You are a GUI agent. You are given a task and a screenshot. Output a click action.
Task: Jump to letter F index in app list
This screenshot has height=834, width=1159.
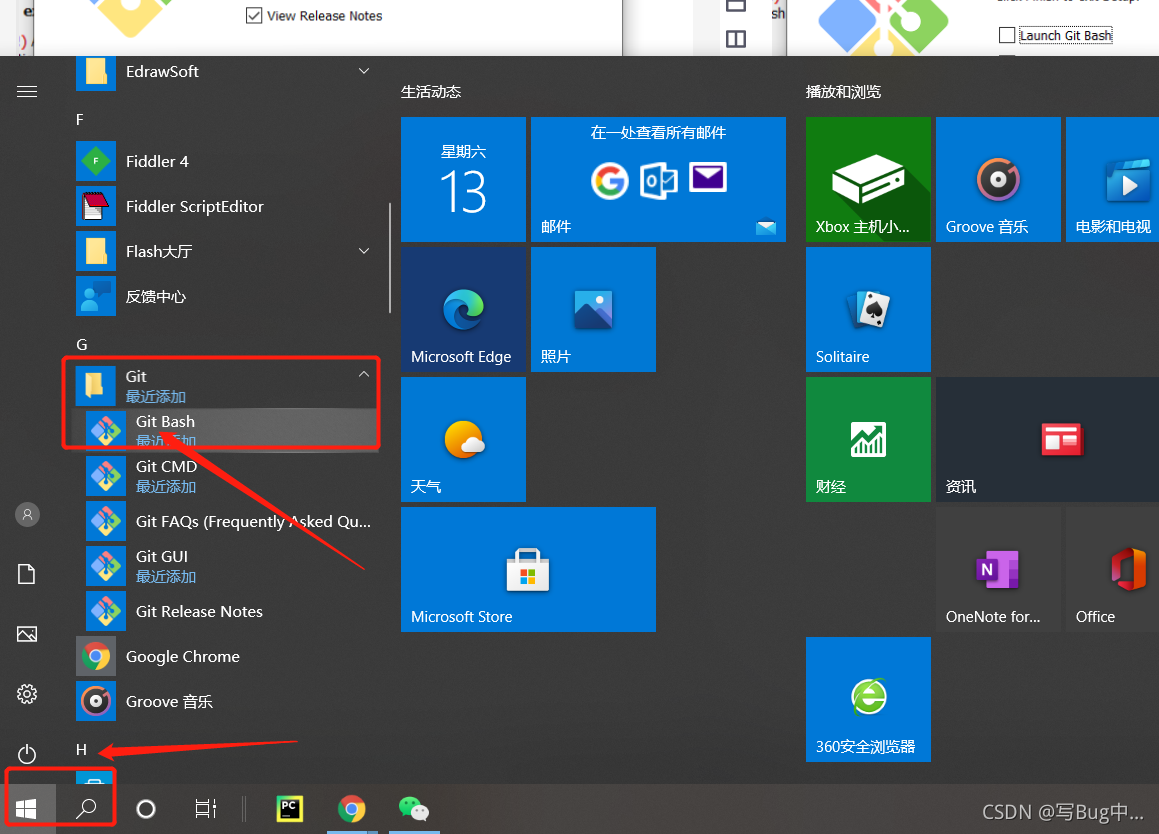coord(80,119)
